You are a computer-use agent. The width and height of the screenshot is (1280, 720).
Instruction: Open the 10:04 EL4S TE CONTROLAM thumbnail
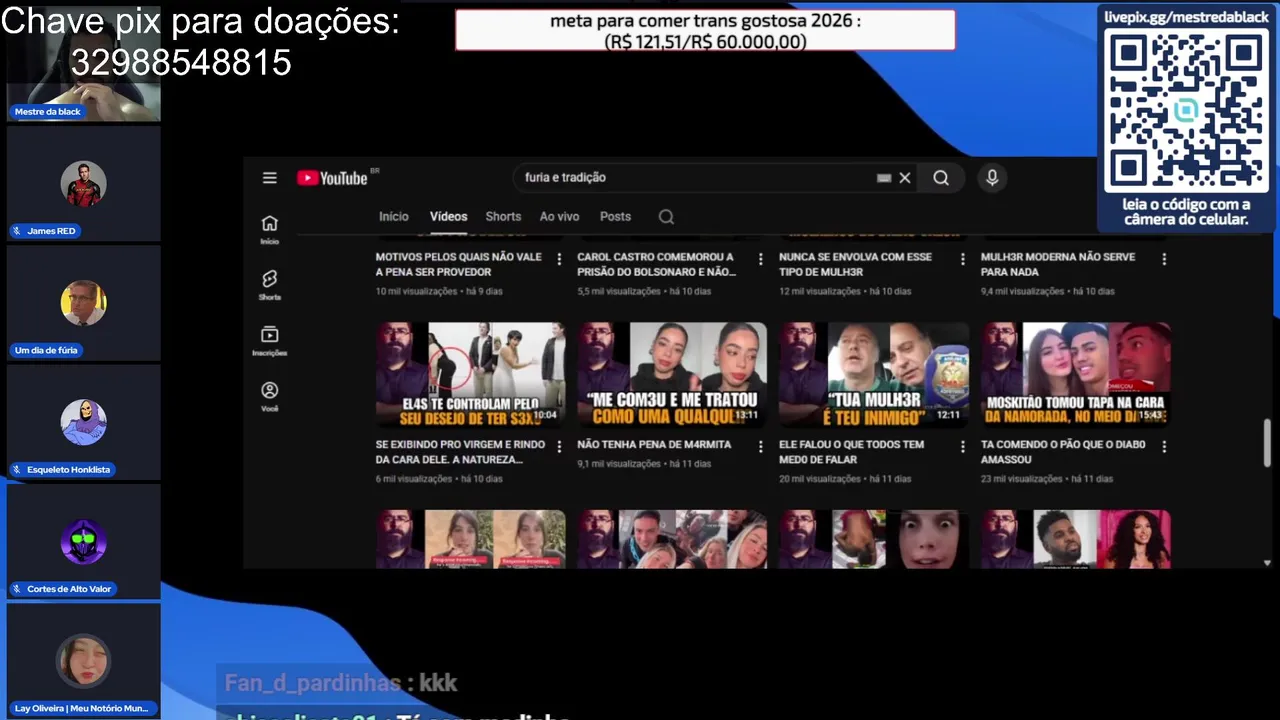[x=470, y=374]
